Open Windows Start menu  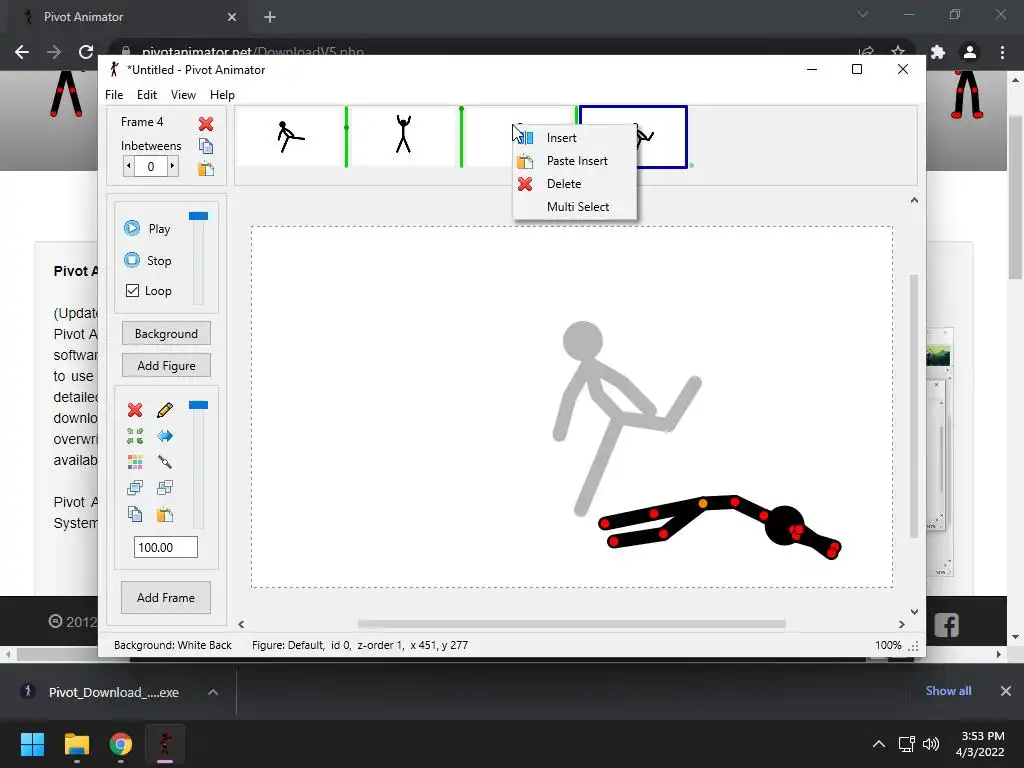coord(32,744)
